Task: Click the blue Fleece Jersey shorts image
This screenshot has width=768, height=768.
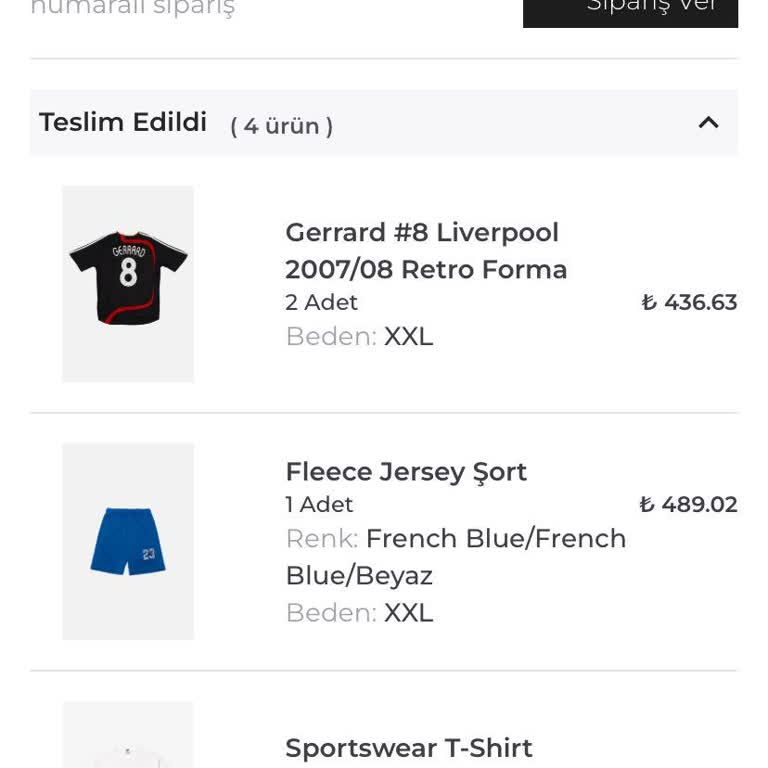Action: pyautogui.click(x=128, y=541)
